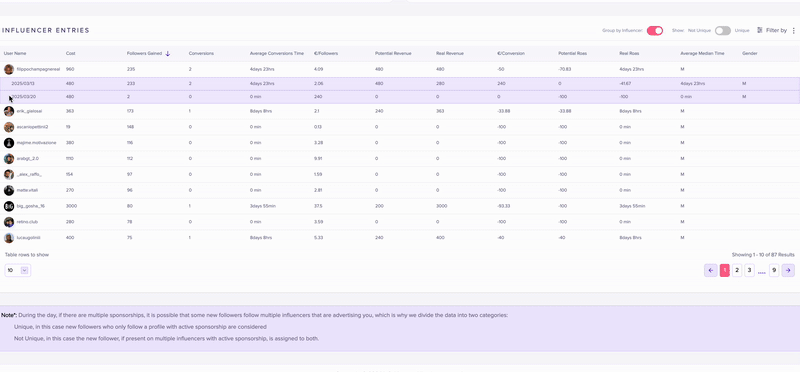The image size is (800, 372).
Task: Click username retino.club
Action: click(27, 222)
